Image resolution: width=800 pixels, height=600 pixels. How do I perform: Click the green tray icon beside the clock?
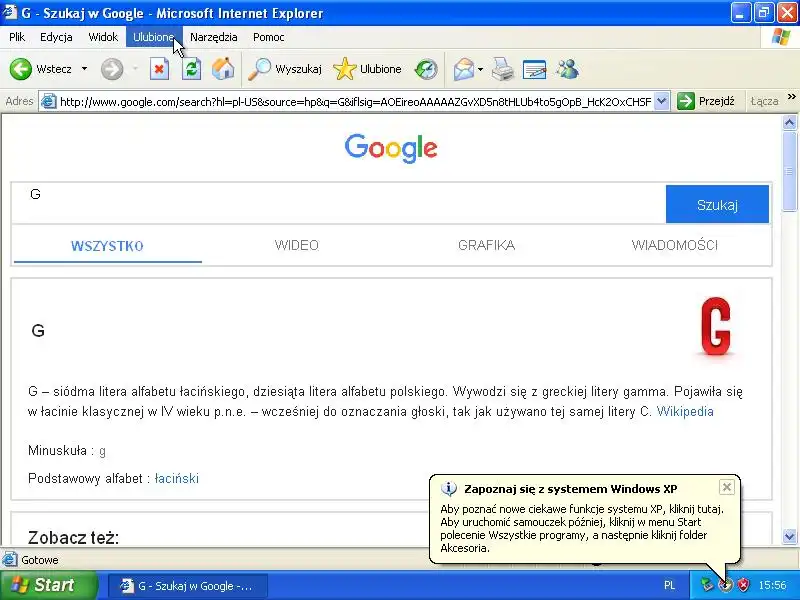(x=706, y=585)
